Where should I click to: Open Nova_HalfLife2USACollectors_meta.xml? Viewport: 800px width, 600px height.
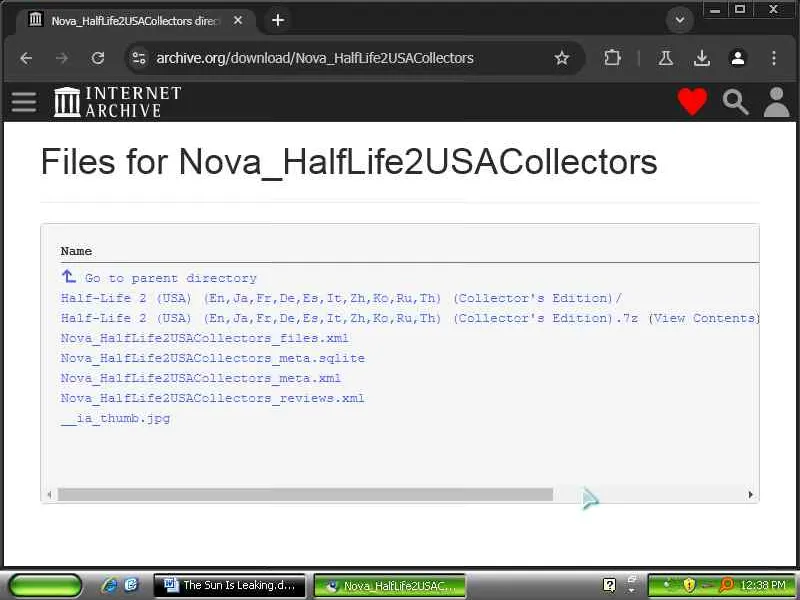(x=201, y=378)
